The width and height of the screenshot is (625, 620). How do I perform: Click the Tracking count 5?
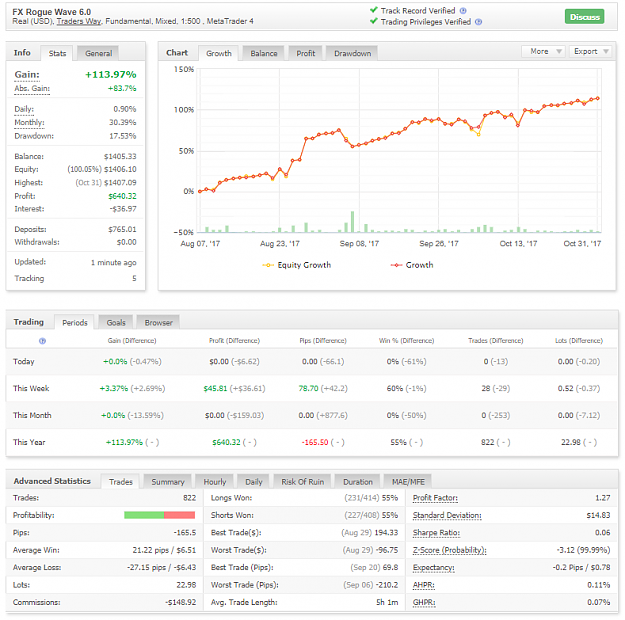click(134, 278)
